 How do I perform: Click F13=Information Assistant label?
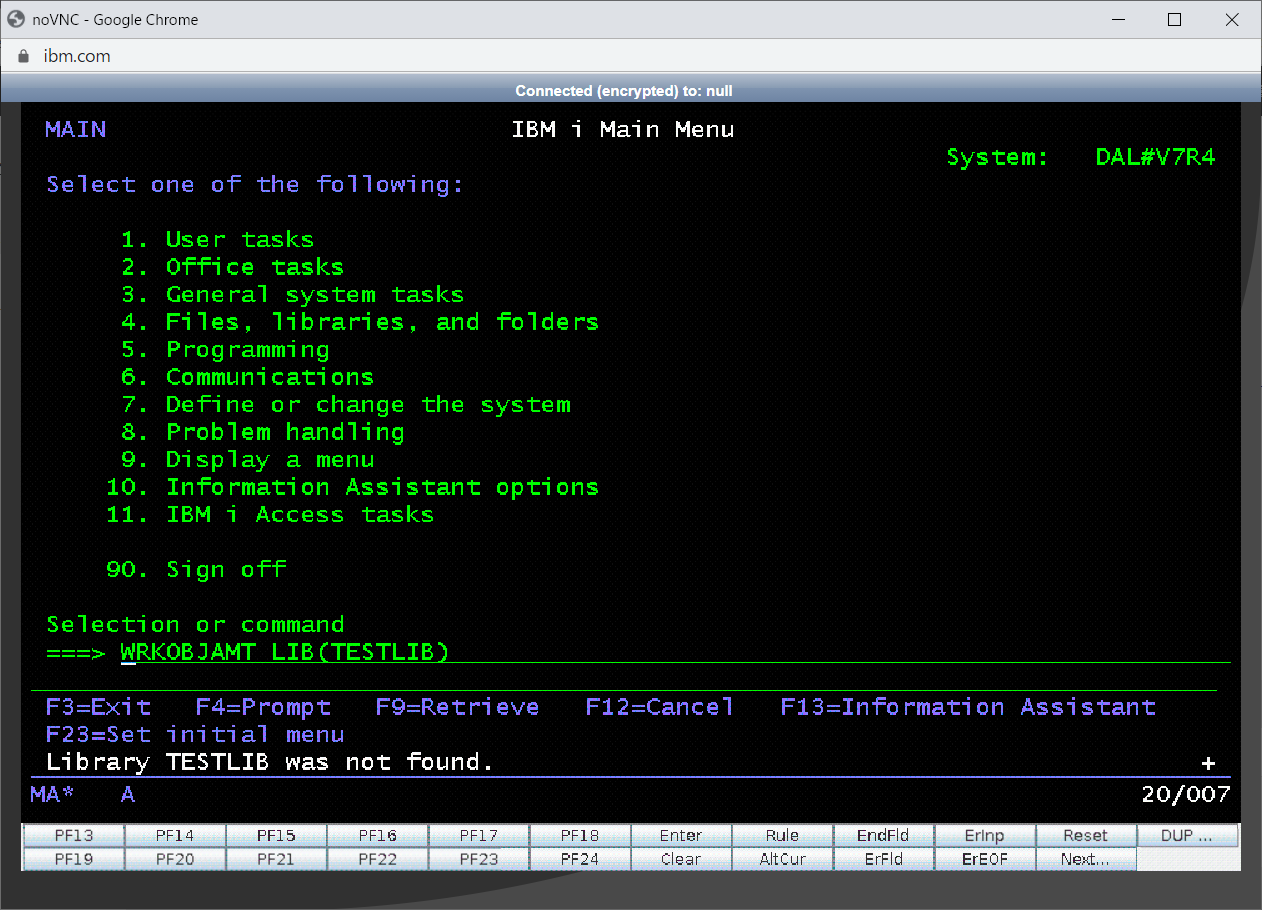(968, 707)
